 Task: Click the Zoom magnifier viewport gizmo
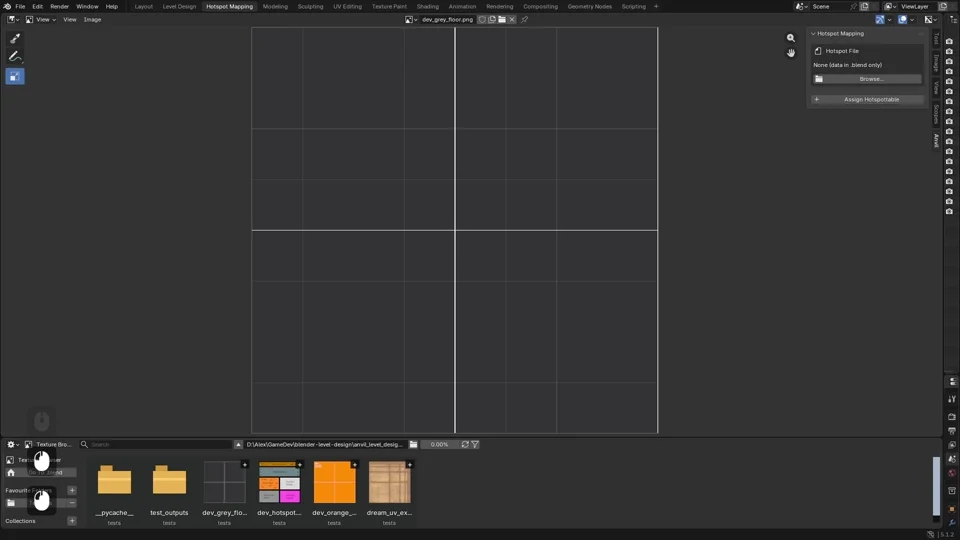[x=791, y=38]
